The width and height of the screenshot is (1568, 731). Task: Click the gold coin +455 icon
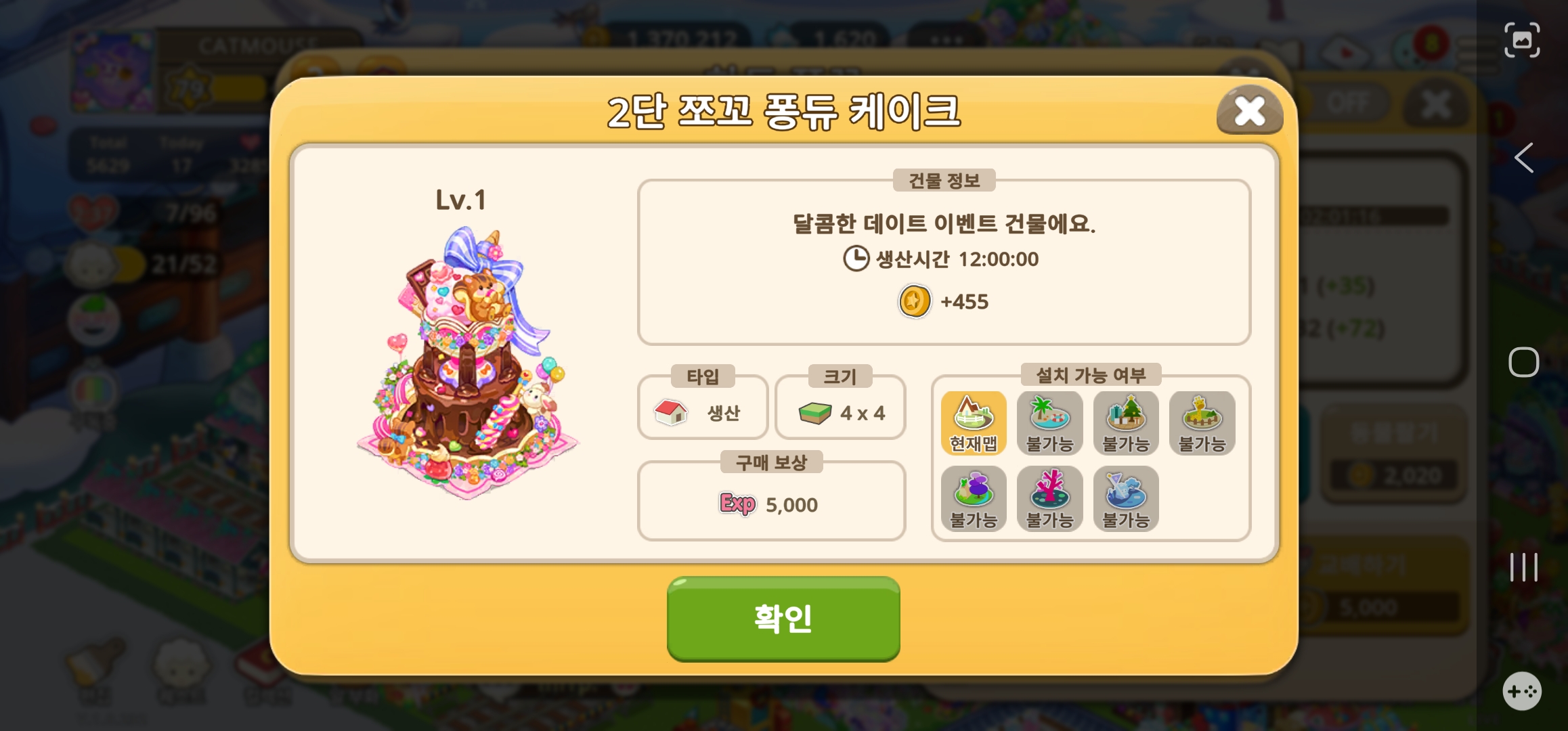click(x=915, y=301)
